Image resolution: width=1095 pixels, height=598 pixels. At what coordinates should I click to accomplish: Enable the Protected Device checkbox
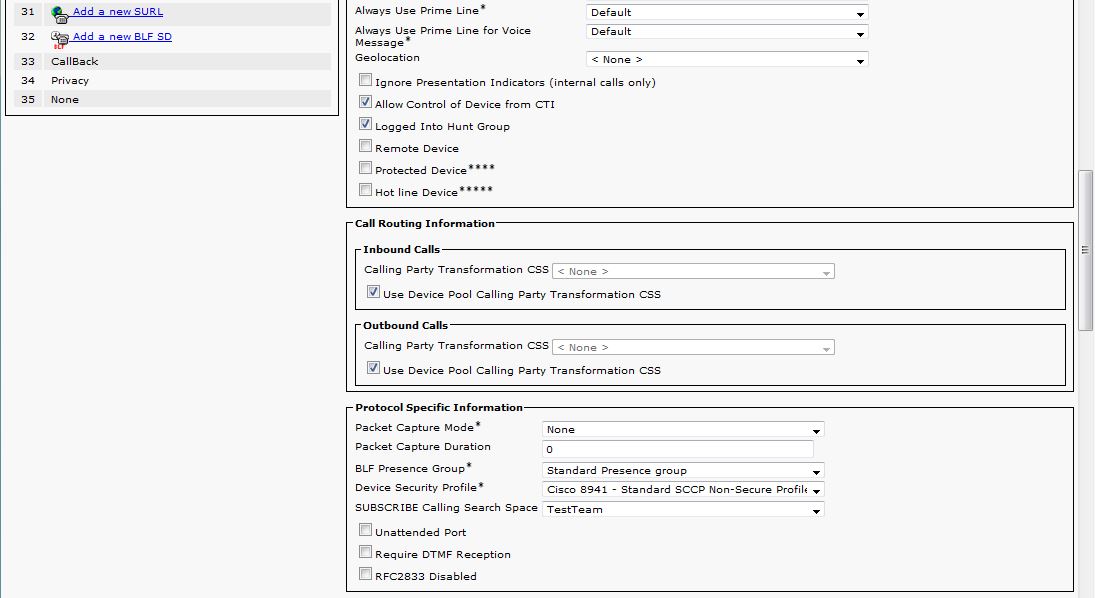(366, 169)
